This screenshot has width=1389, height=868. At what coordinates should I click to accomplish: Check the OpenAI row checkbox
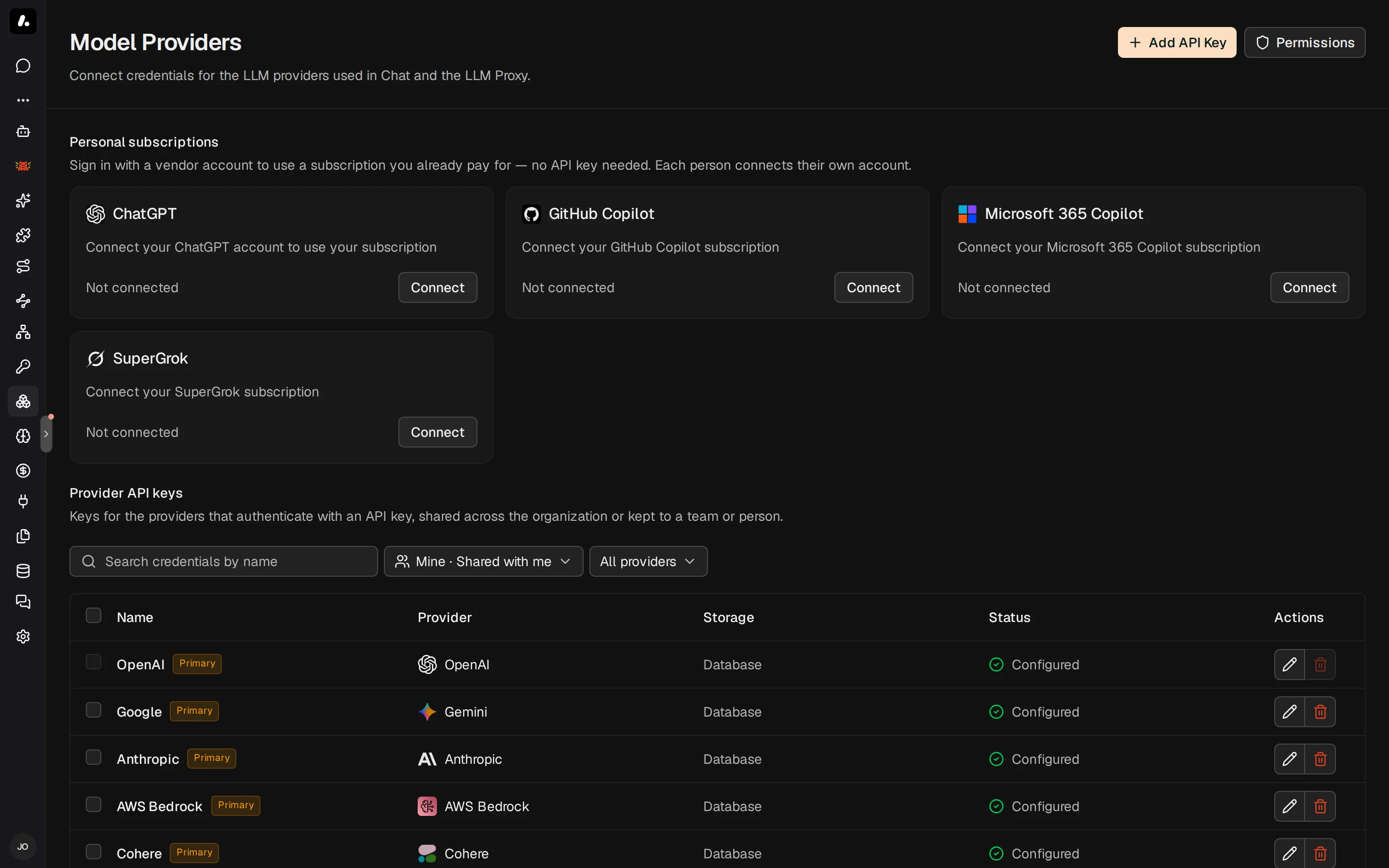94,662
